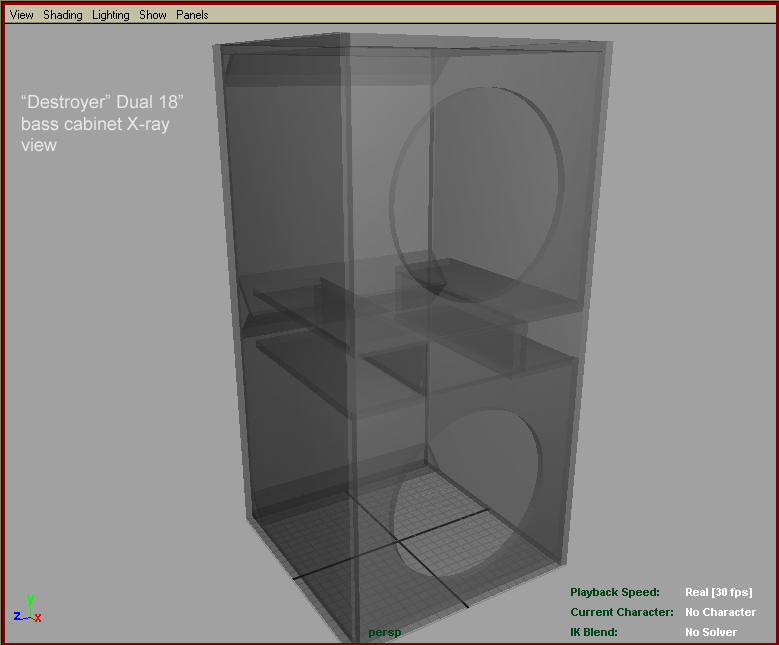Click the XYZ axis orientation gizmo
779x645 pixels.
click(x=28, y=609)
